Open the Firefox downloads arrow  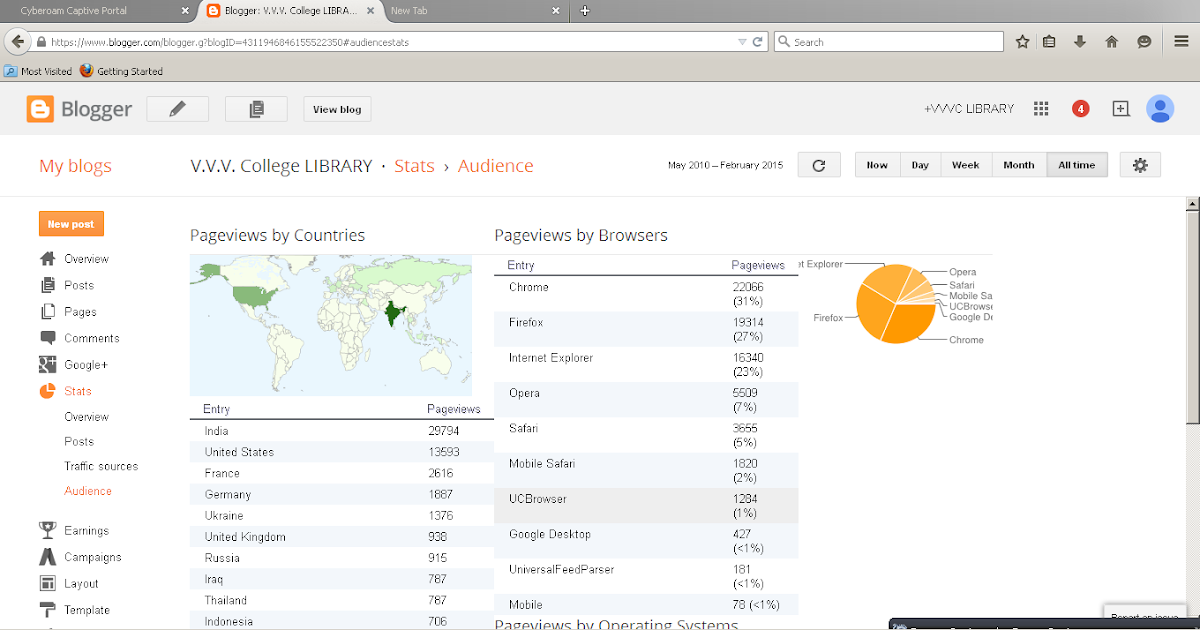coord(1080,42)
